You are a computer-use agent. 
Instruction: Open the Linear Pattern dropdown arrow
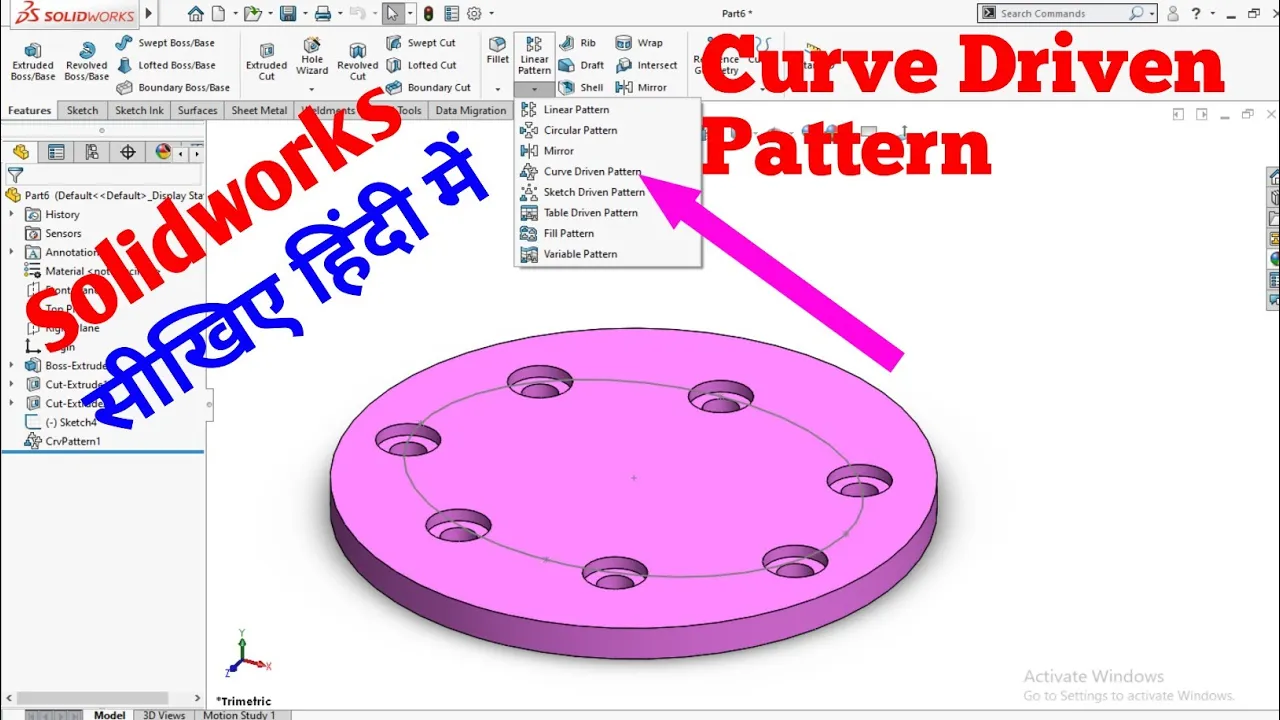[534, 90]
